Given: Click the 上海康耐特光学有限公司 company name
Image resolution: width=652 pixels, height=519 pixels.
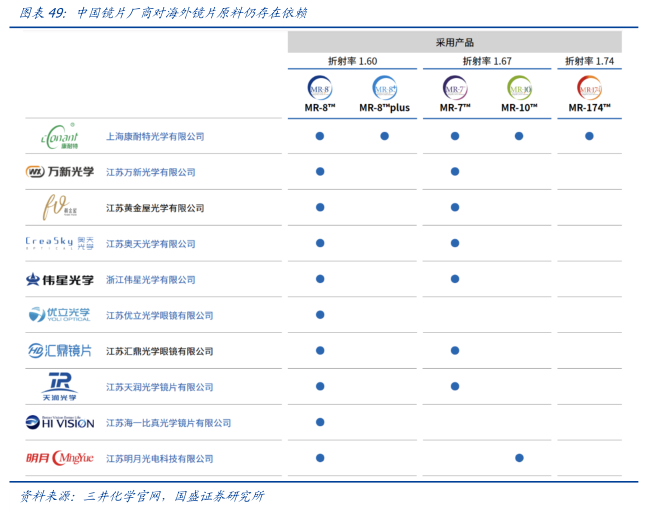Looking at the screenshot, I should coord(155,136).
